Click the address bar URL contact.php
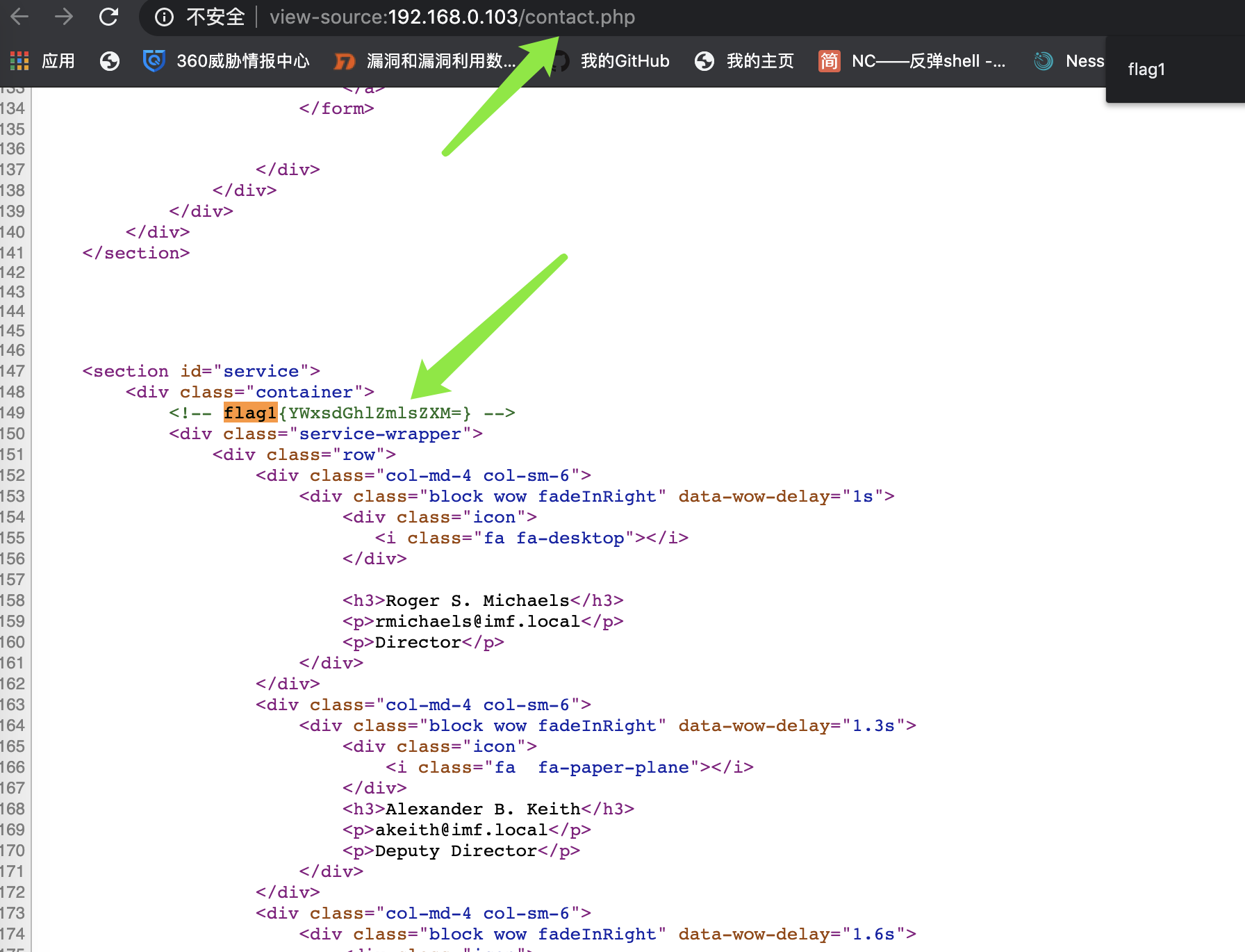 click(452, 17)
